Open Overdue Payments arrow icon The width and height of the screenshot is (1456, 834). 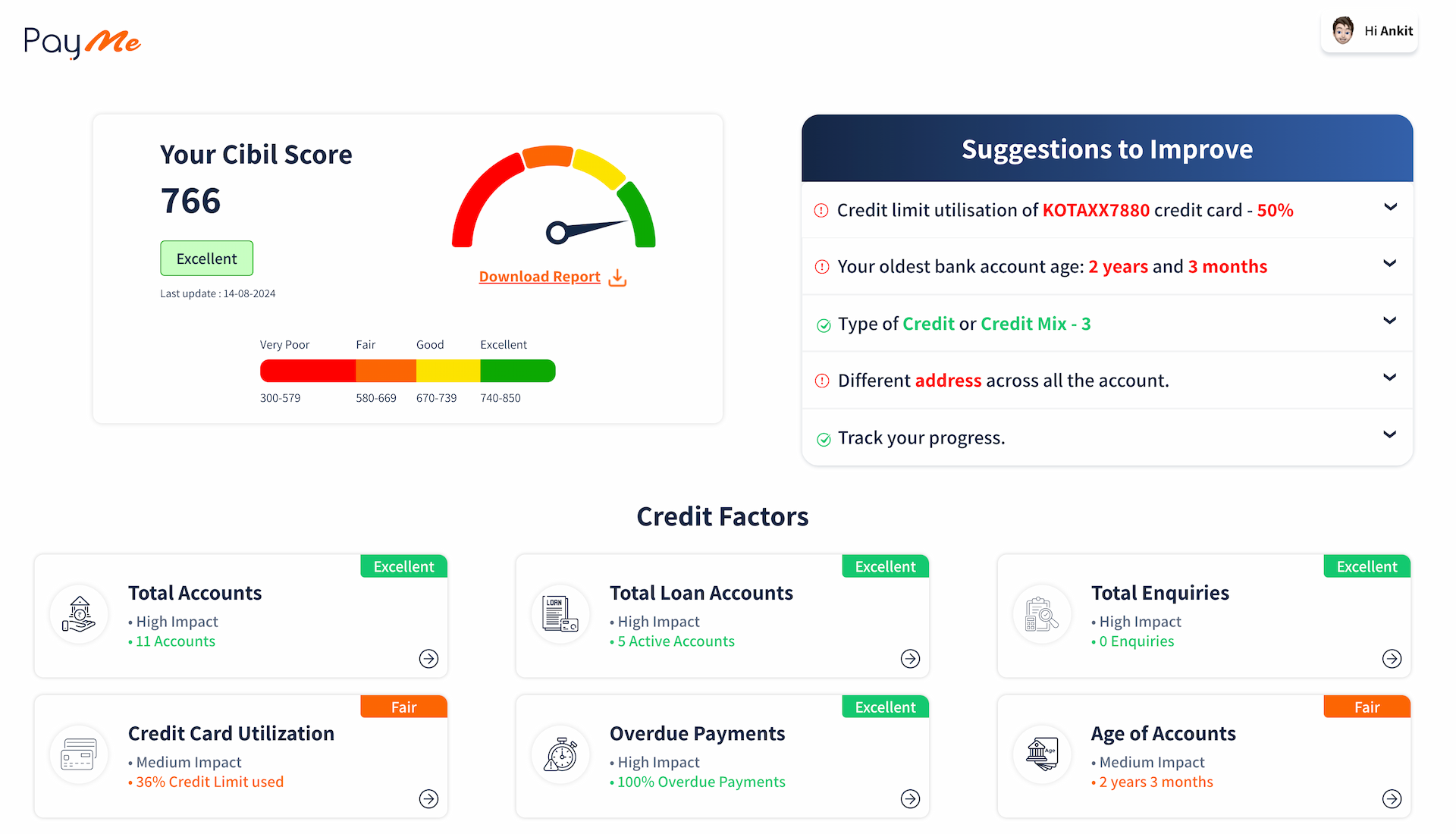(910, 798)
